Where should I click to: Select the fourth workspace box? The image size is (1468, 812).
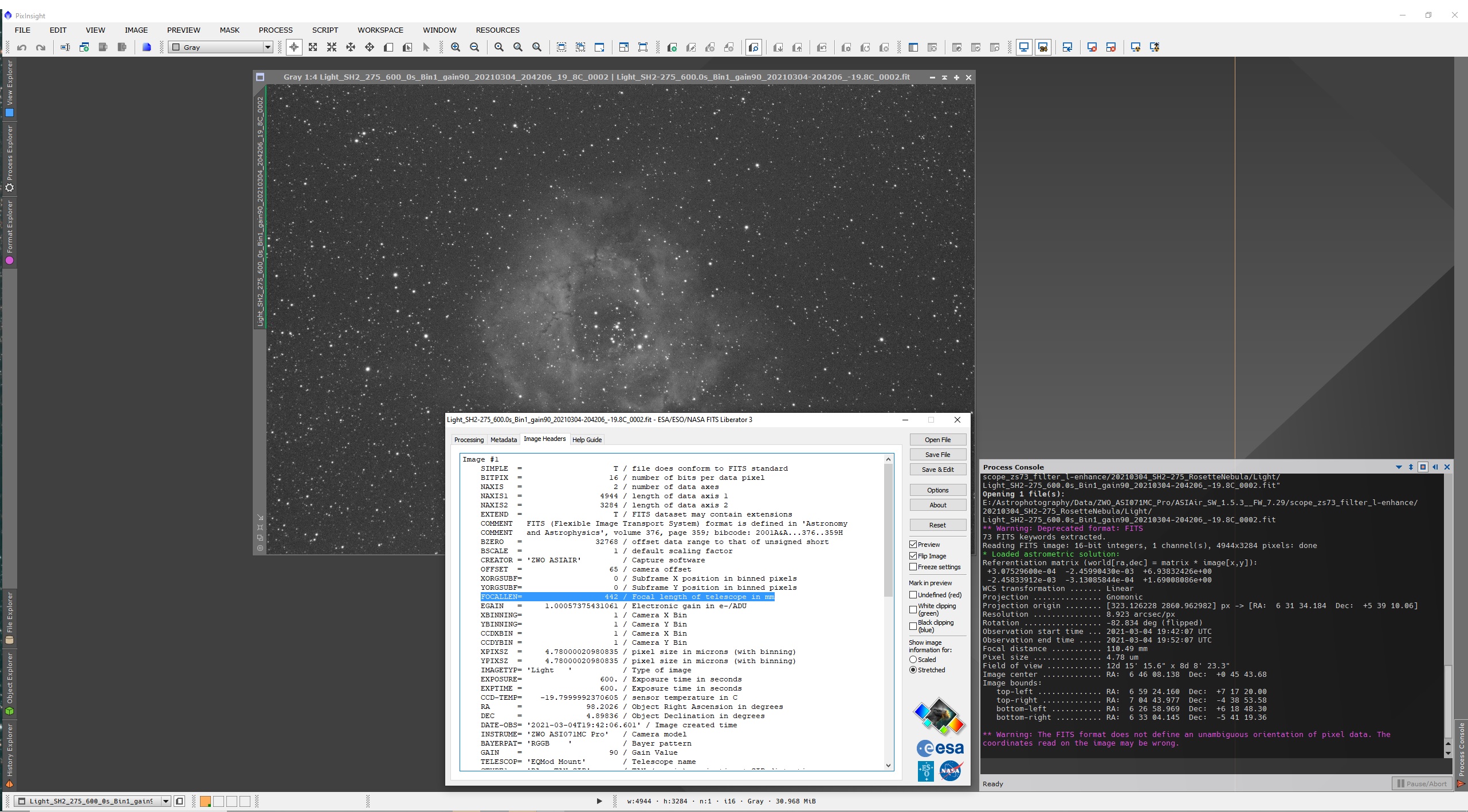245,801
